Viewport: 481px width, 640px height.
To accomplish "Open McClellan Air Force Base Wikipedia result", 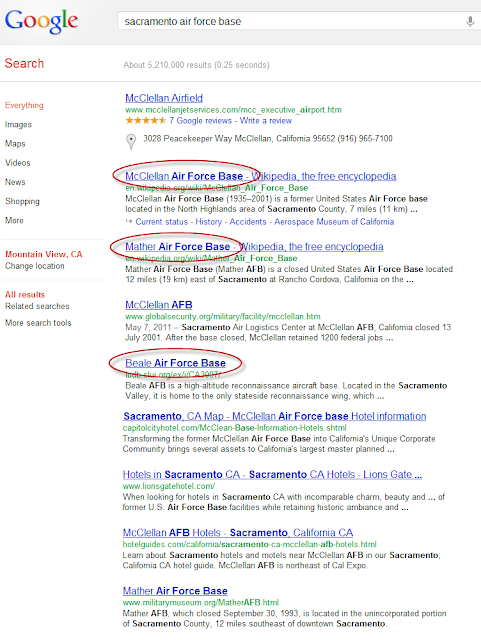I will 261,176.
